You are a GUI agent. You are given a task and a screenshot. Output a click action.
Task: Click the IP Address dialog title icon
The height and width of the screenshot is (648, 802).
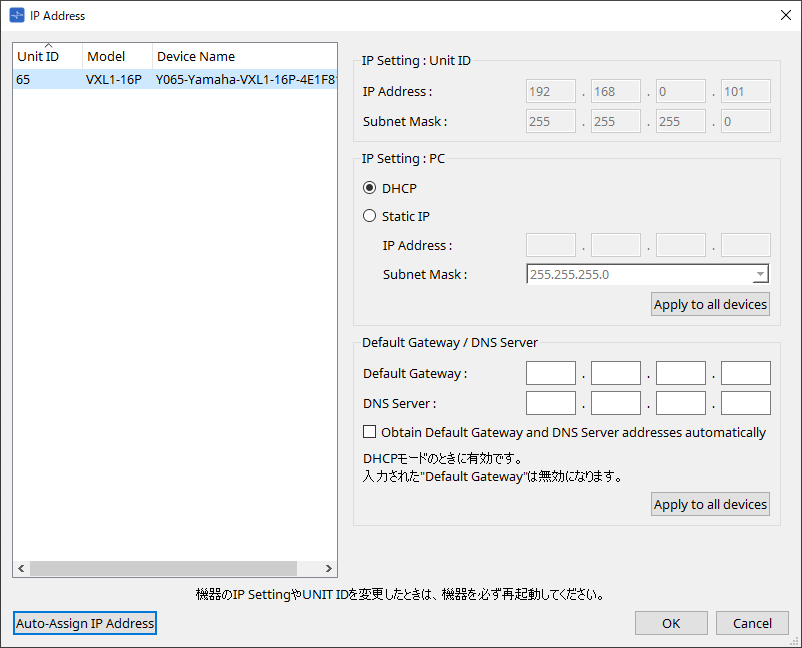click(x=16, y=15)
